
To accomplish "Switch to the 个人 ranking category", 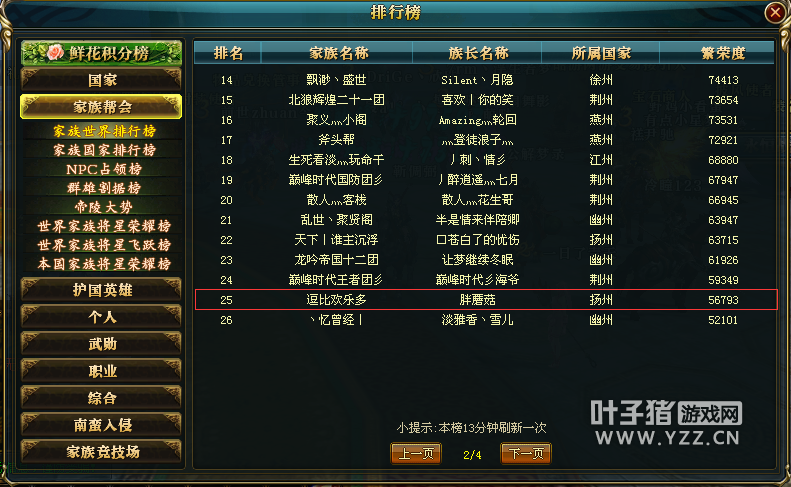I will [x=101, y=317].
